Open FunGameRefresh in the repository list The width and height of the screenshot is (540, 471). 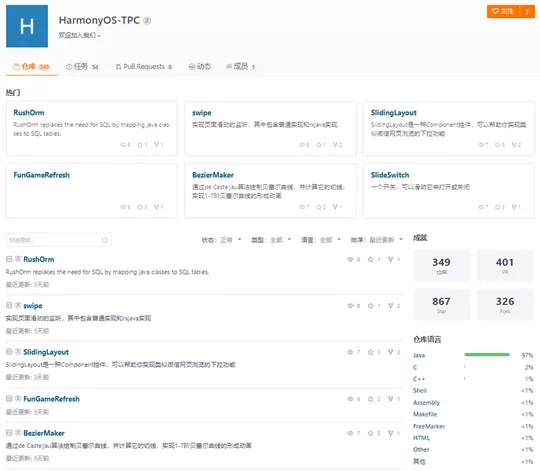(51, 399)
